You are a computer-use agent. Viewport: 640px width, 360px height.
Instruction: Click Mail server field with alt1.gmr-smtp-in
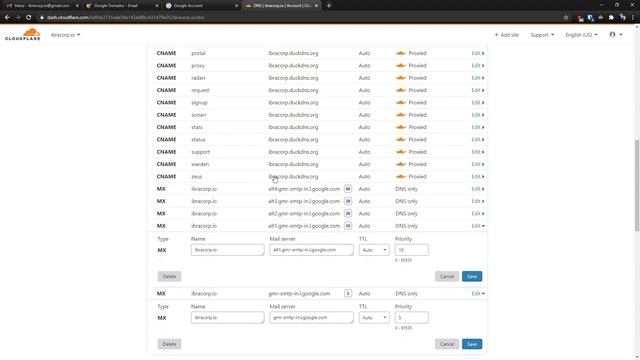pyautogui.click(x=311, y=250)
